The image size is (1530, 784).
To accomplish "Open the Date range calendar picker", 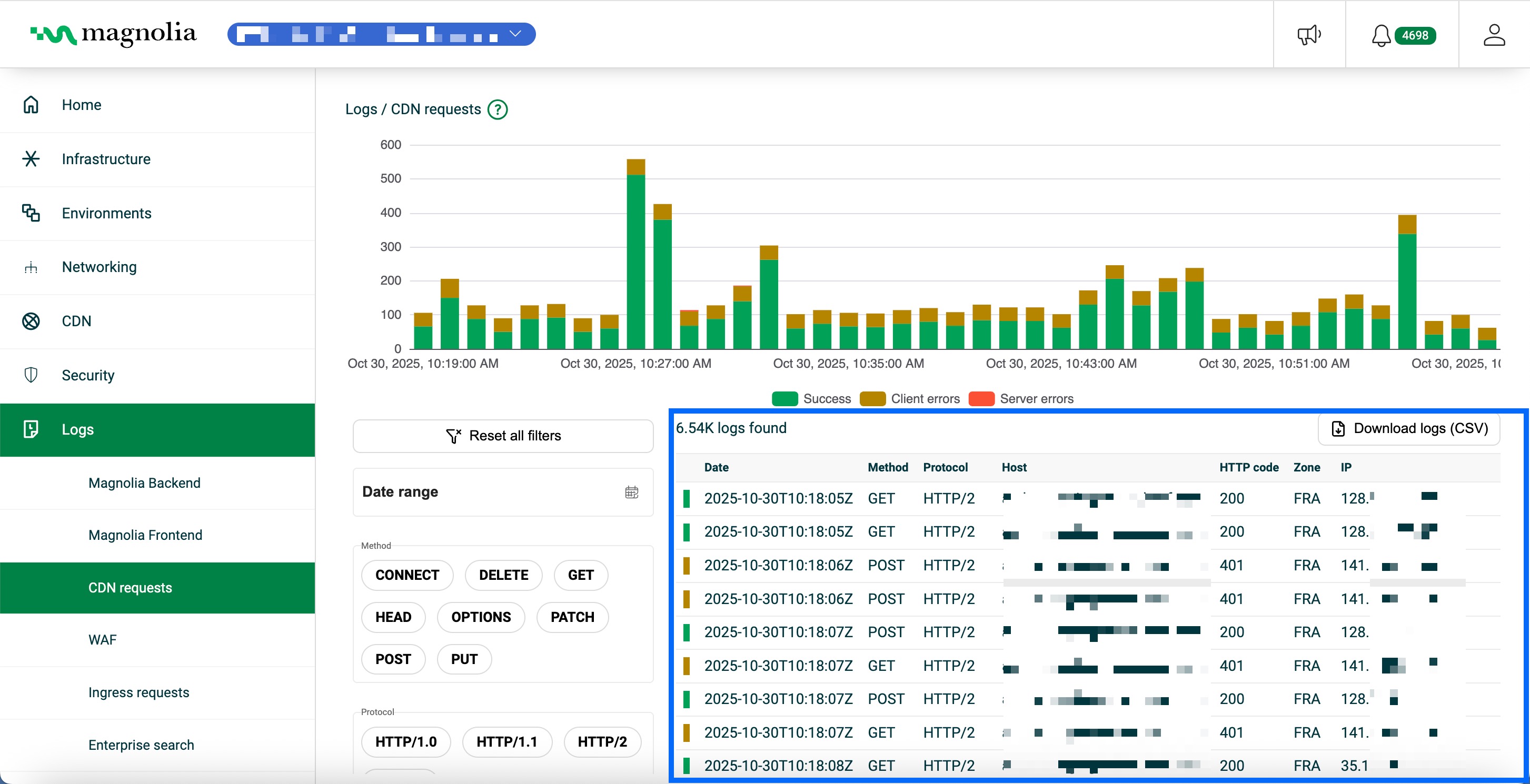I will click(x=631, y=492).
